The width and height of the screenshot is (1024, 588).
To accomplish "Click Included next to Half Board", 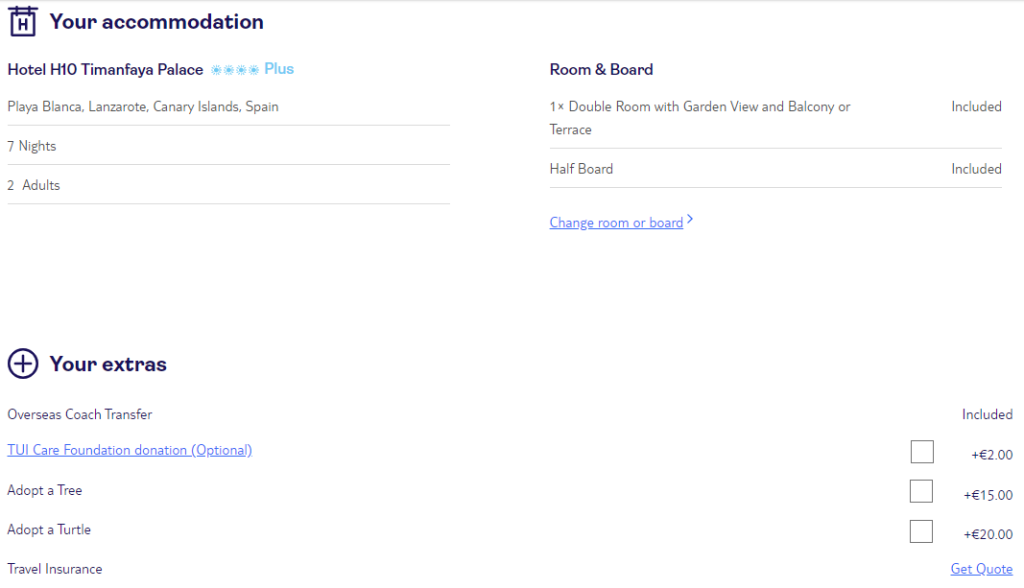I will point(976,169).
